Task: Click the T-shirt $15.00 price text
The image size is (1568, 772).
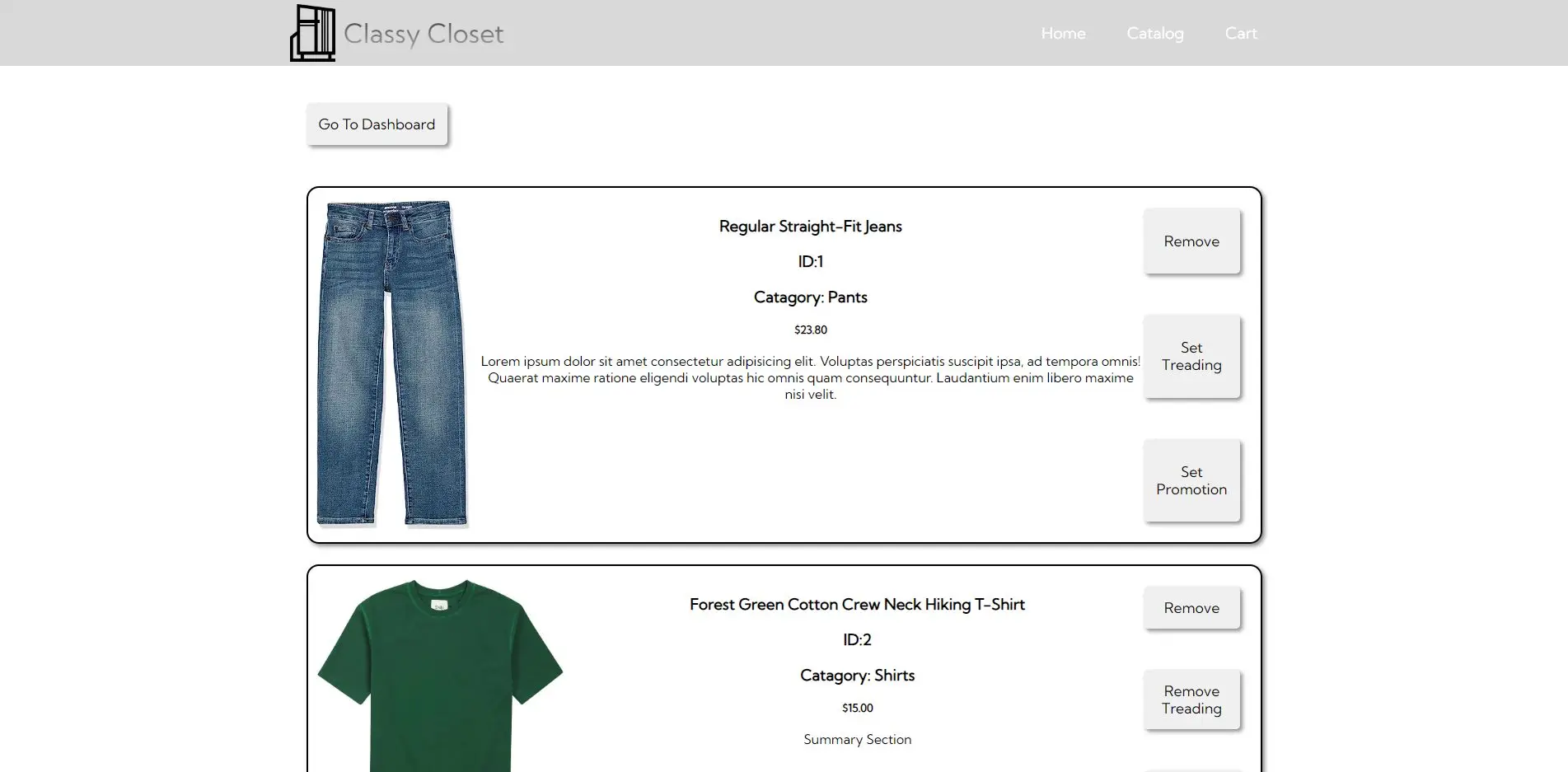Action: pyautogui.click(x=857, y=708)
